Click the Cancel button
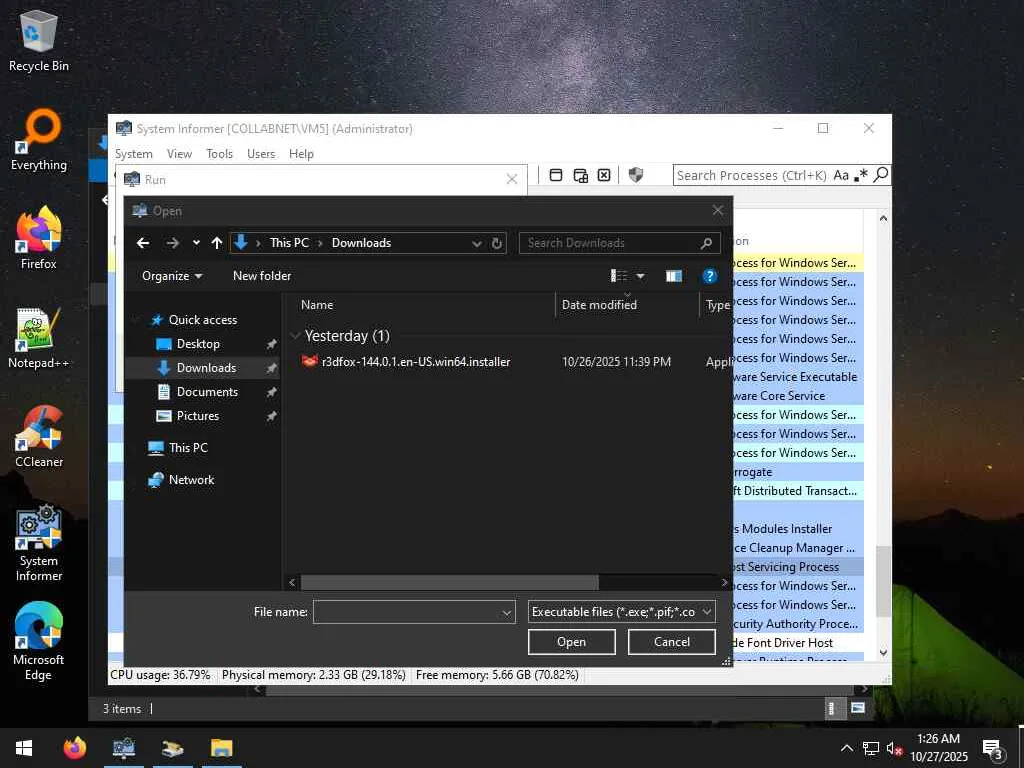 click(x=671, y=642)
